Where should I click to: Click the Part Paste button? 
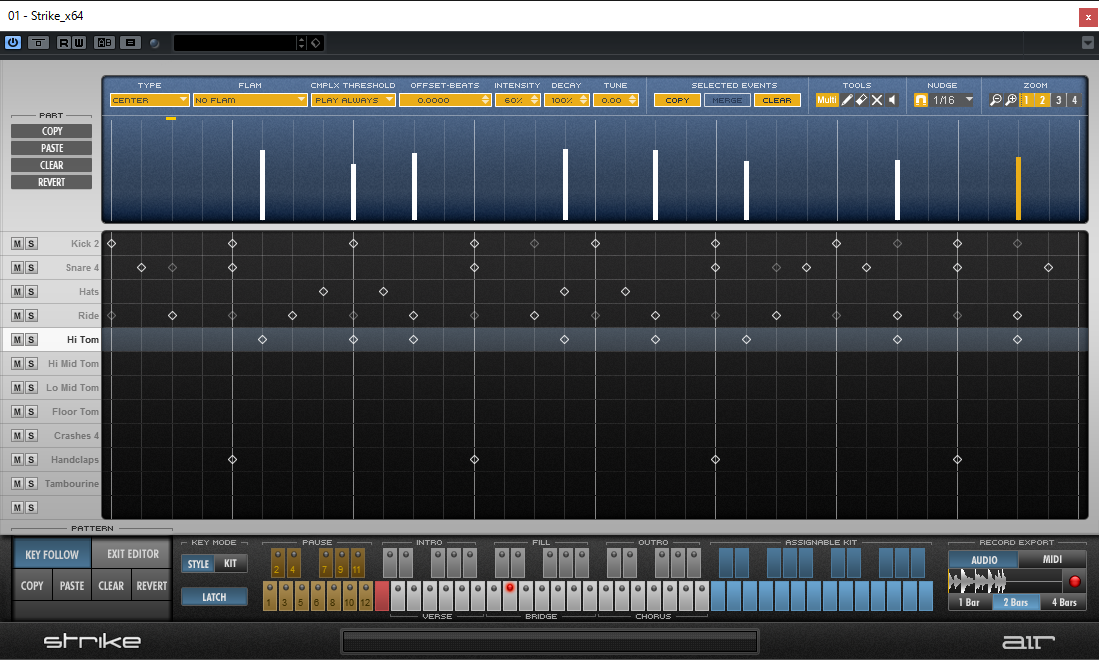pos(52,149)
